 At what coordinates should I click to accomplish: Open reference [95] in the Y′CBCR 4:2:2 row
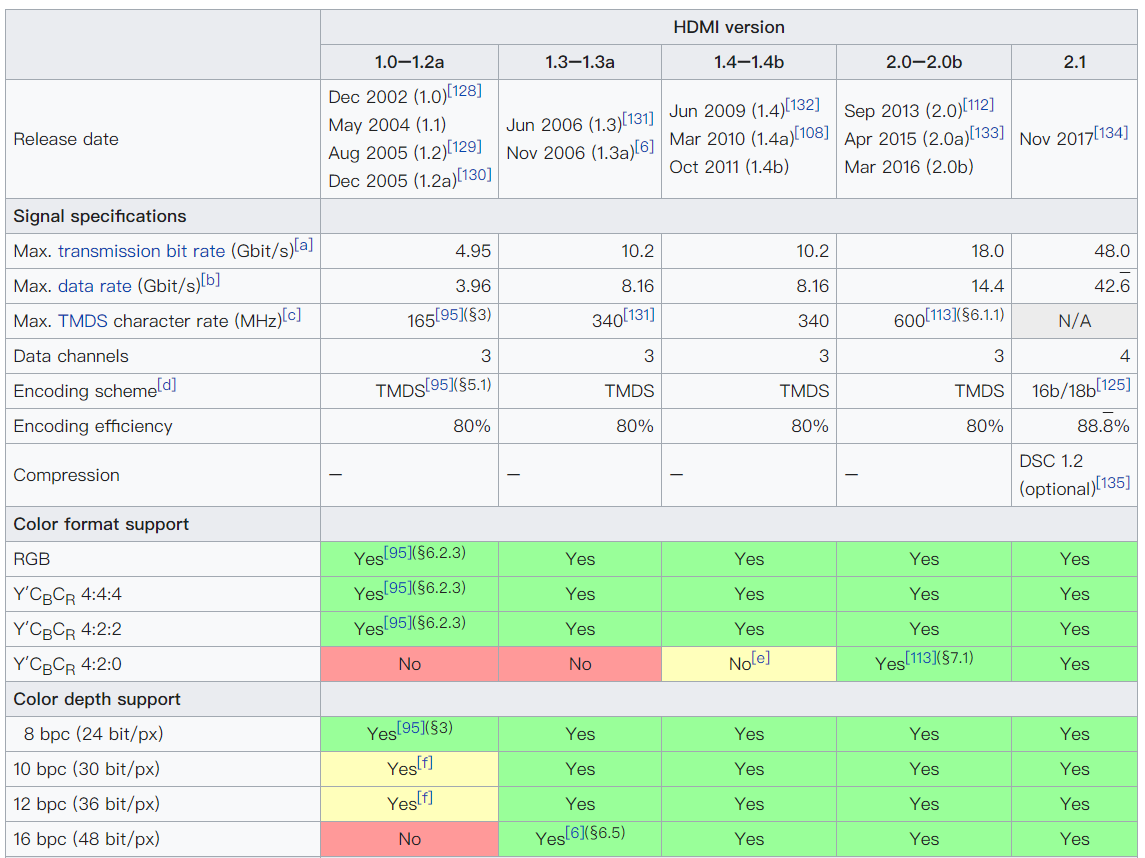point(397,622)
